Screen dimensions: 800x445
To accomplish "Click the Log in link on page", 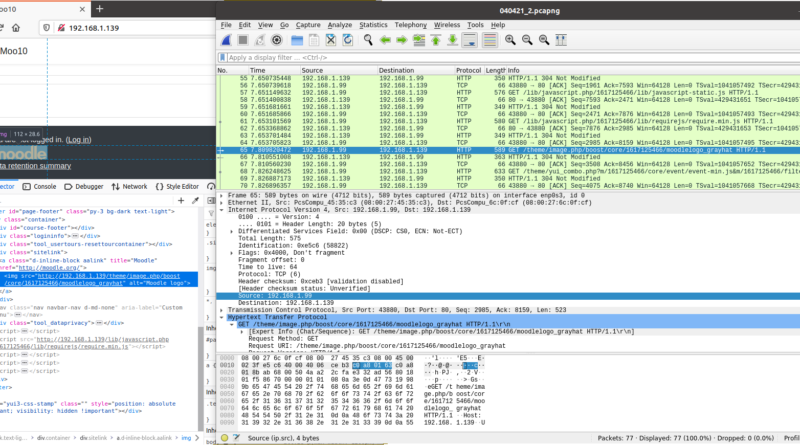I will (79, 139).
